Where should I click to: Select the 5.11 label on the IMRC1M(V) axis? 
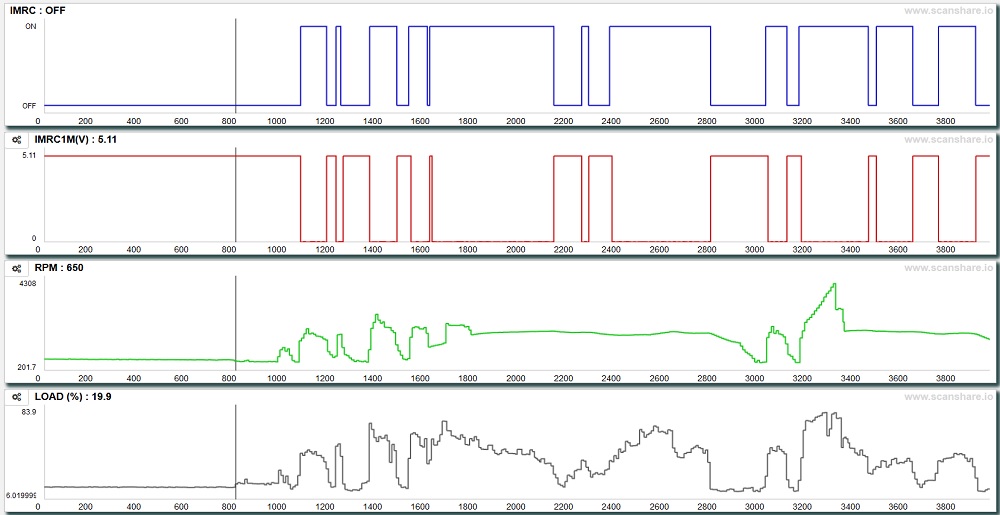tap(27, 156)
